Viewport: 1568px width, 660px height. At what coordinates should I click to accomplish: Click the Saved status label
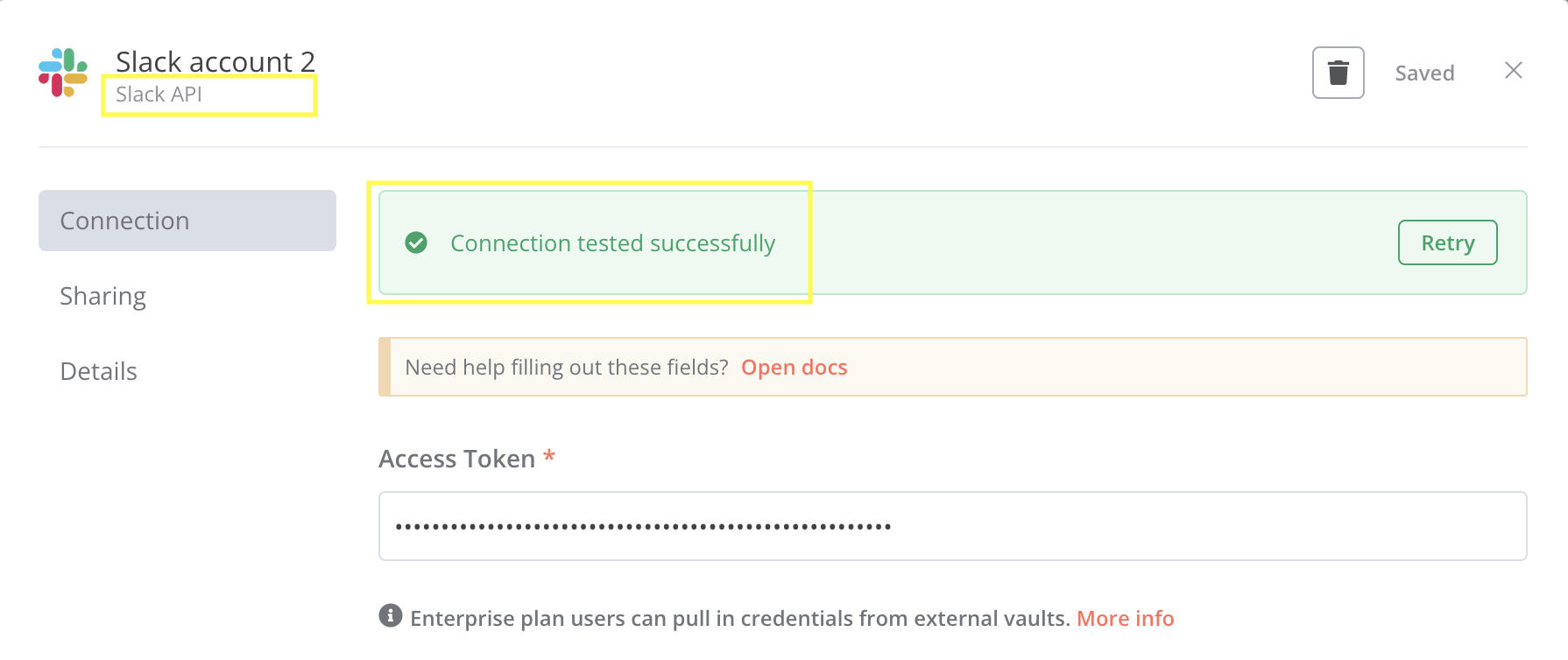pyautogui.click(x=1424, y=73)
